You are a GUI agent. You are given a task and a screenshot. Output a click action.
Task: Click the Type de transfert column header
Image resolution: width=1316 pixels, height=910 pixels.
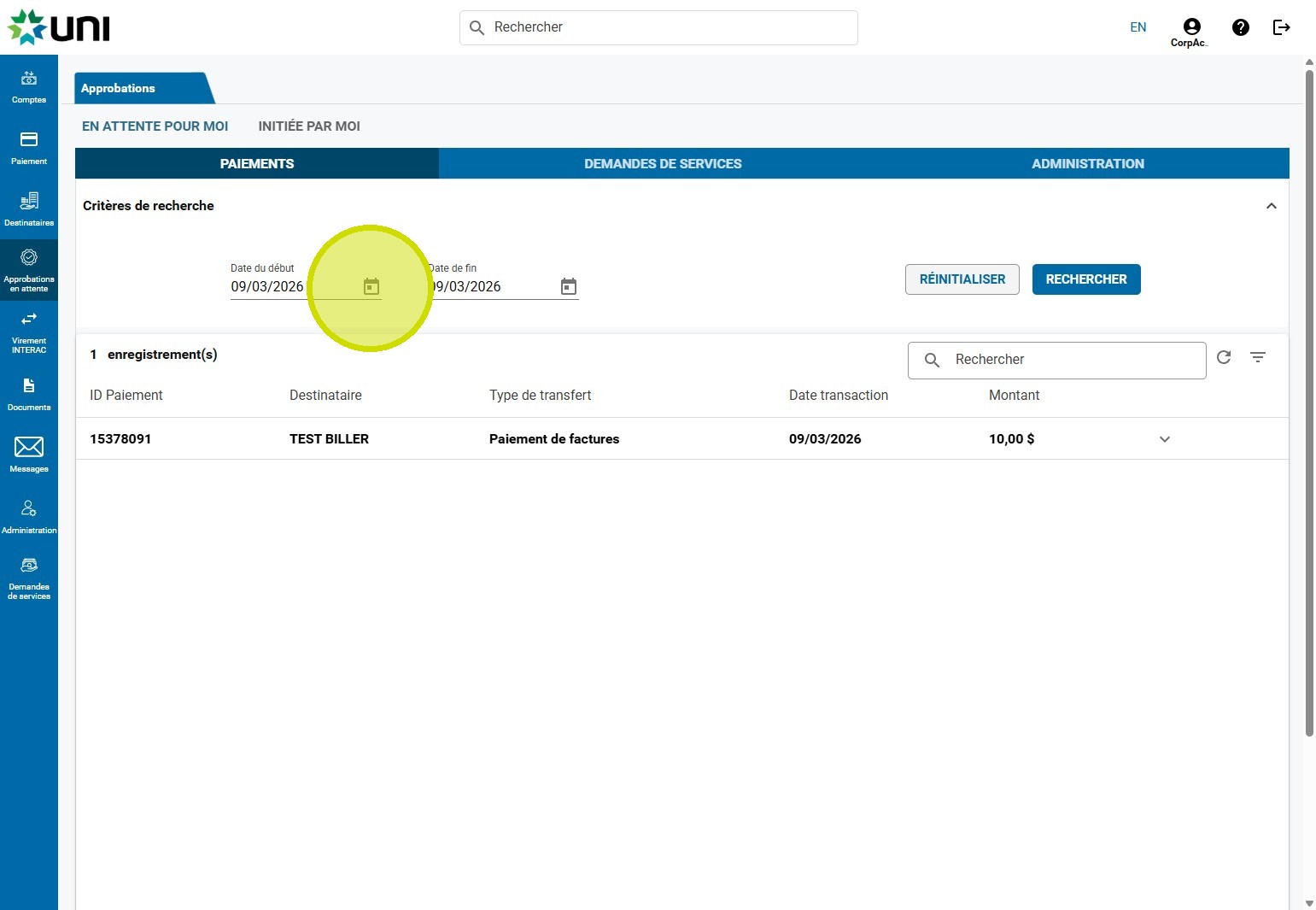[540, 395]
